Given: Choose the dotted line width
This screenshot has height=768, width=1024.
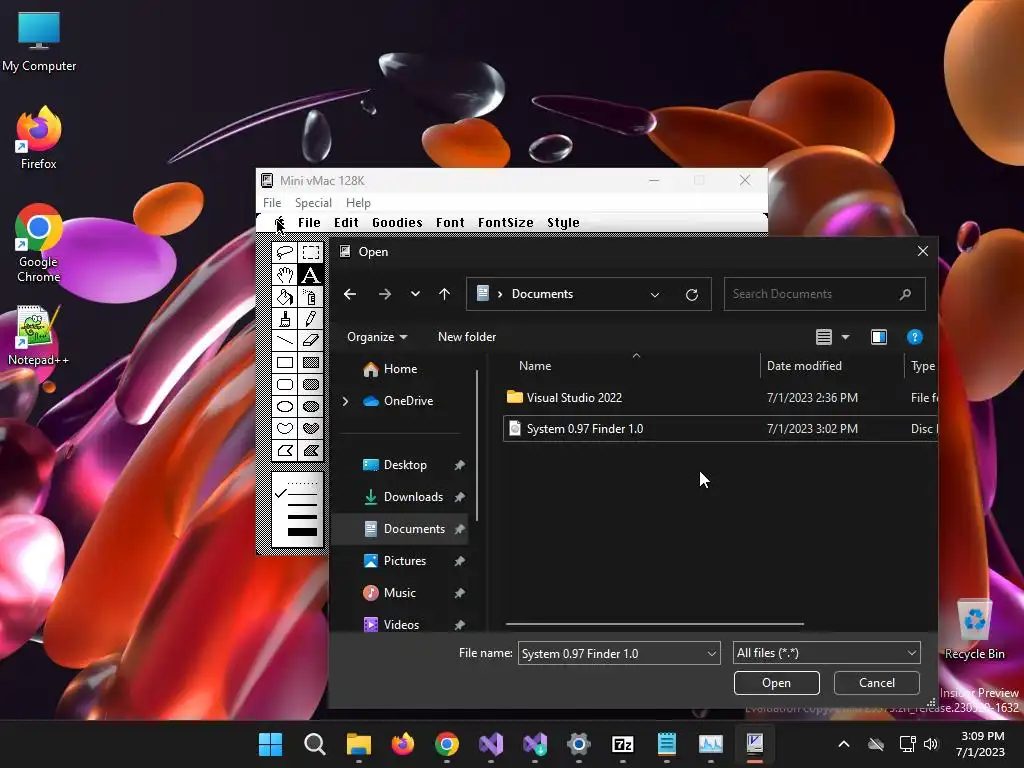Looking at the screenshot, I should click(302, 483).
